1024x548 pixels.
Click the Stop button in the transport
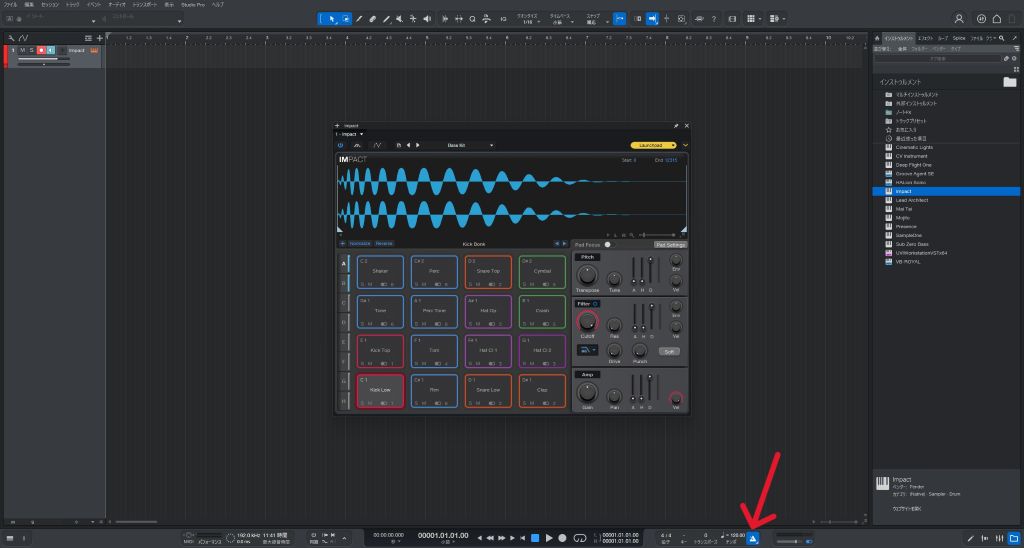[x=534, y=538]
